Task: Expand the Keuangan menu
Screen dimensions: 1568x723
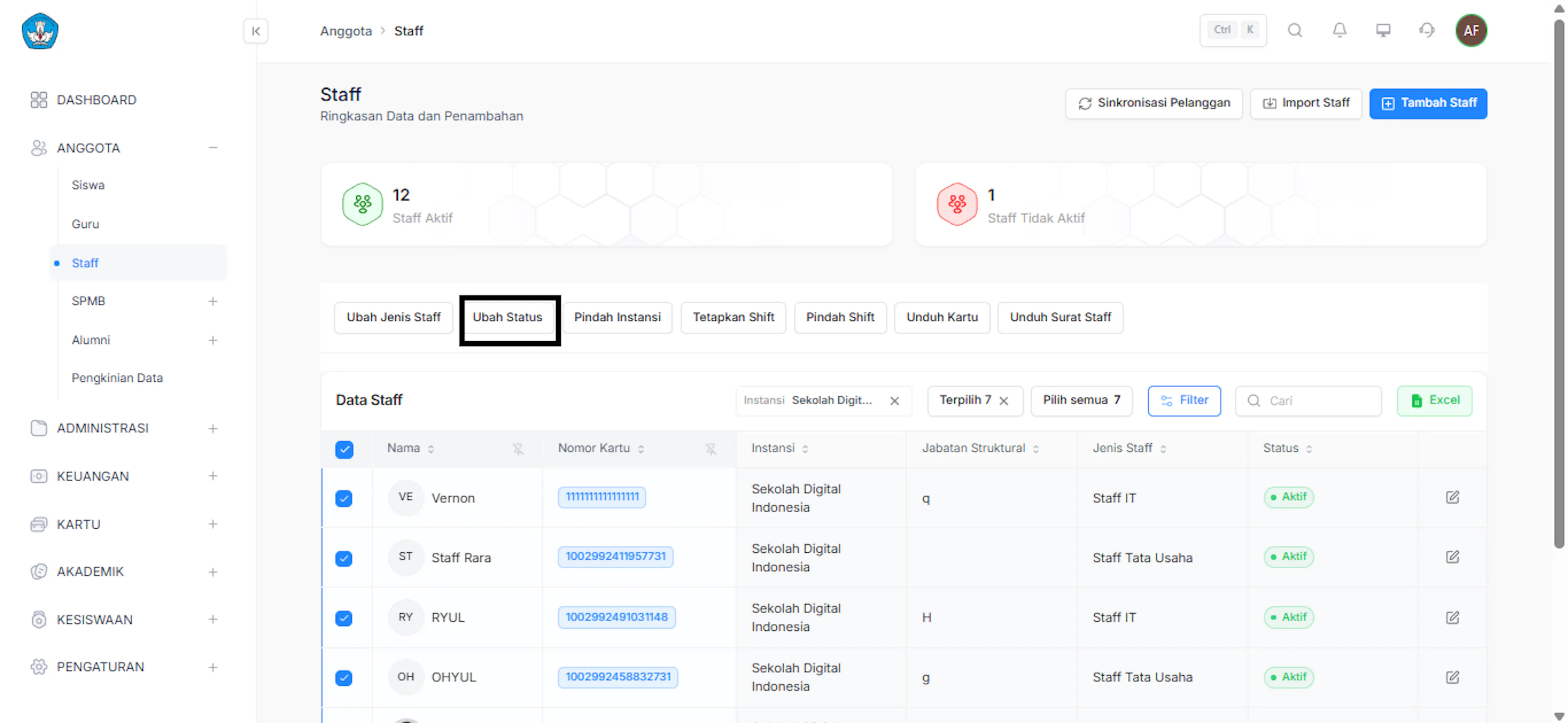Action: click(x=212, y=476)
